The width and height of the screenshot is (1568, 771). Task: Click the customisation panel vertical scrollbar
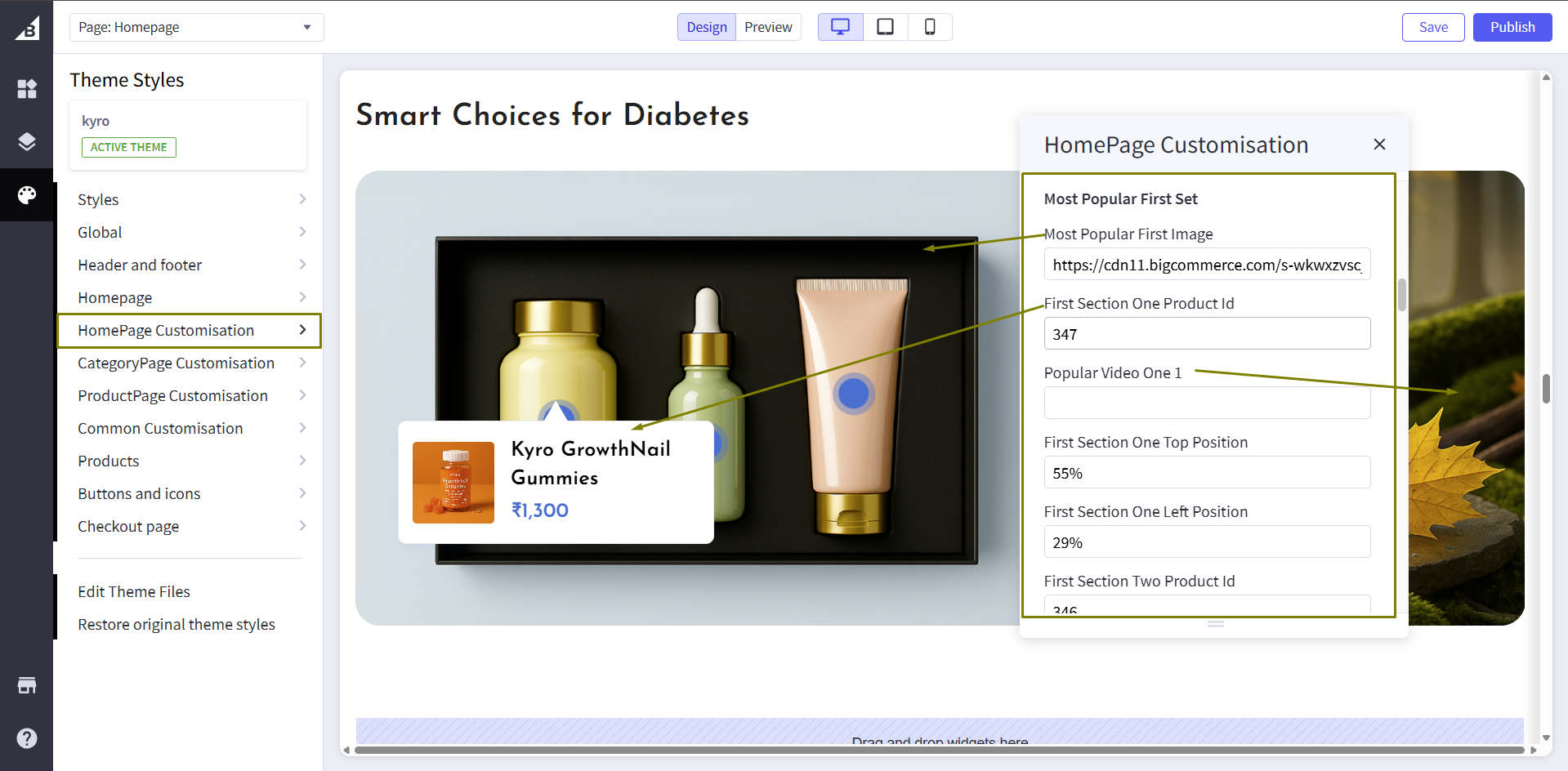pyautogui.click(x=1402, y=295)
